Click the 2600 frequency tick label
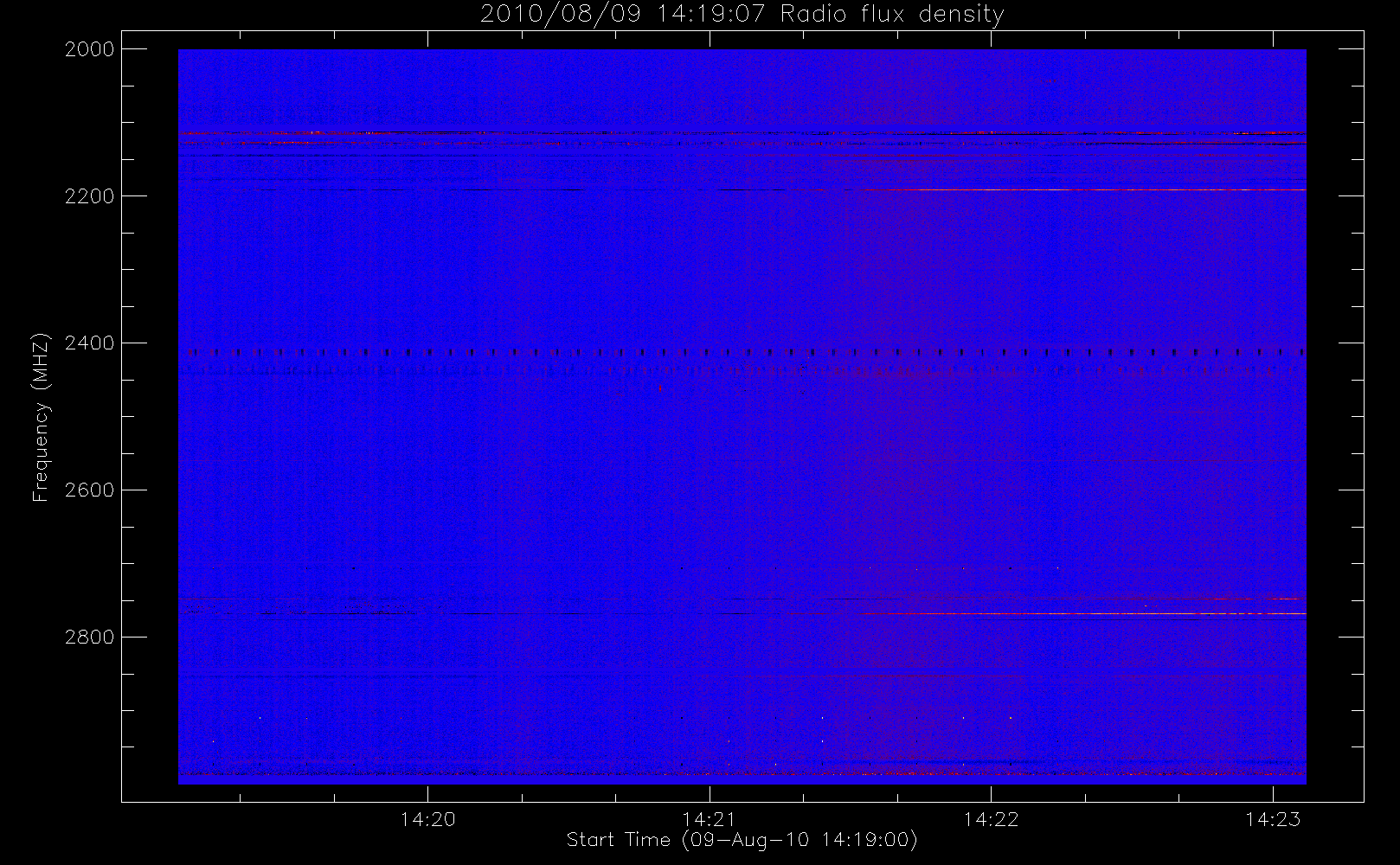1400x865 pixels. [89, 490]
